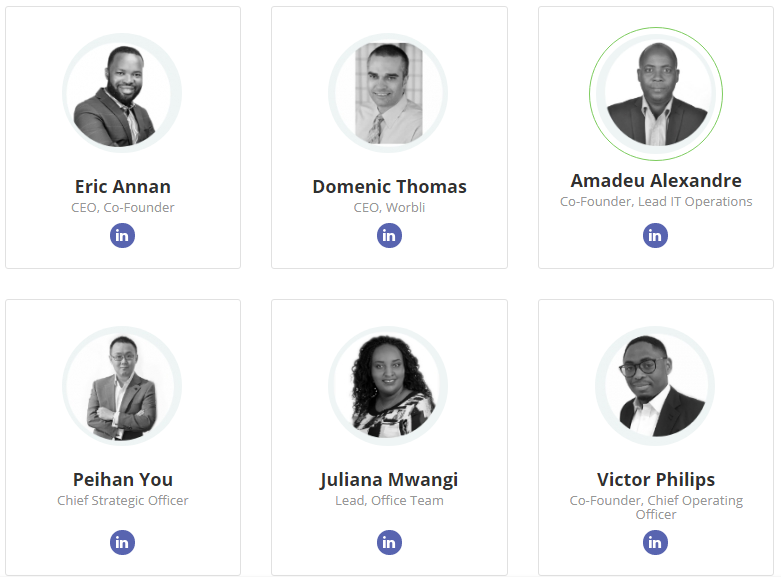Image resolution: width=781 pixels, height=577 pixels.
Task: Open Eric Annan's LinkedIn icon
Action: tap(122, 236)
